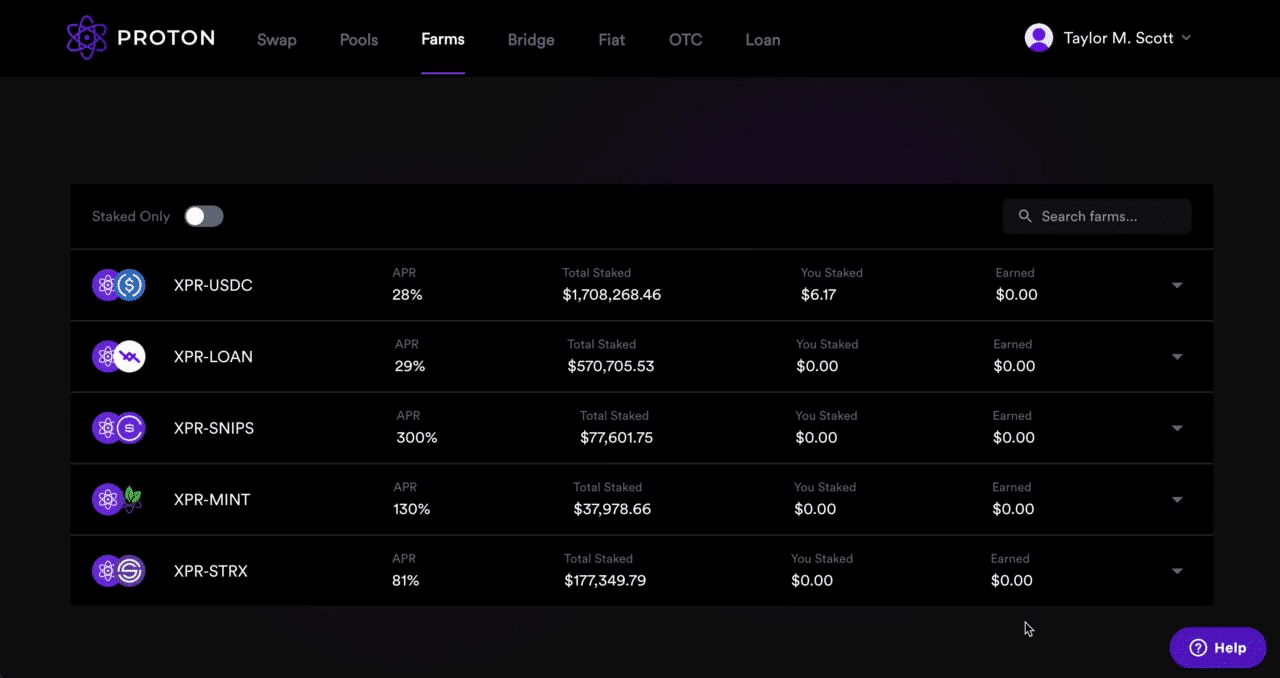1280x678 pixels.
Task: Go to the Swap tab
Action: point(277,40)
